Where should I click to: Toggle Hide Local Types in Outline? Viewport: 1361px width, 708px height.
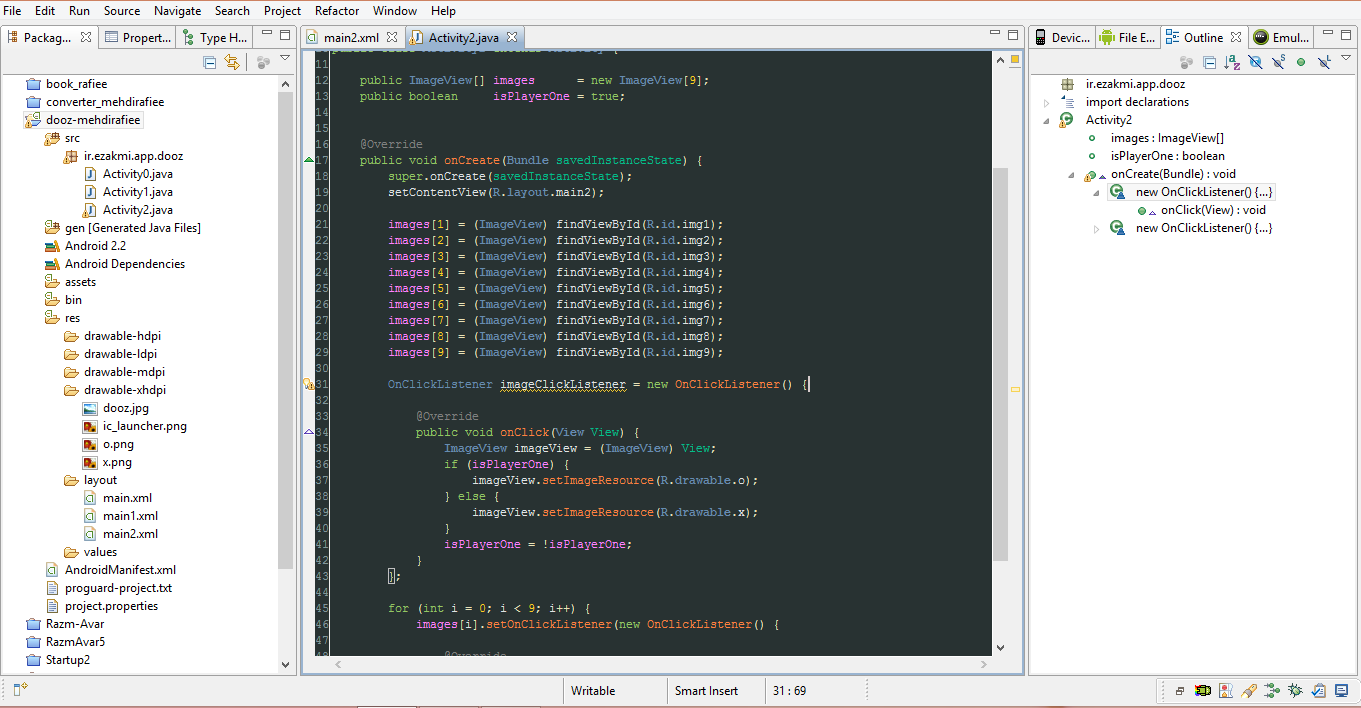[x=1324, y=62]
